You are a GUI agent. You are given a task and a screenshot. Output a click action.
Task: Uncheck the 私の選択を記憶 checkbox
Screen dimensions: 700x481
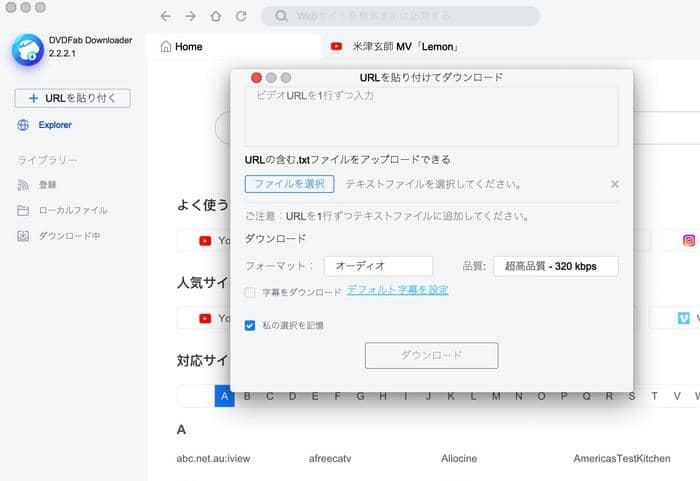pos(251,325)
